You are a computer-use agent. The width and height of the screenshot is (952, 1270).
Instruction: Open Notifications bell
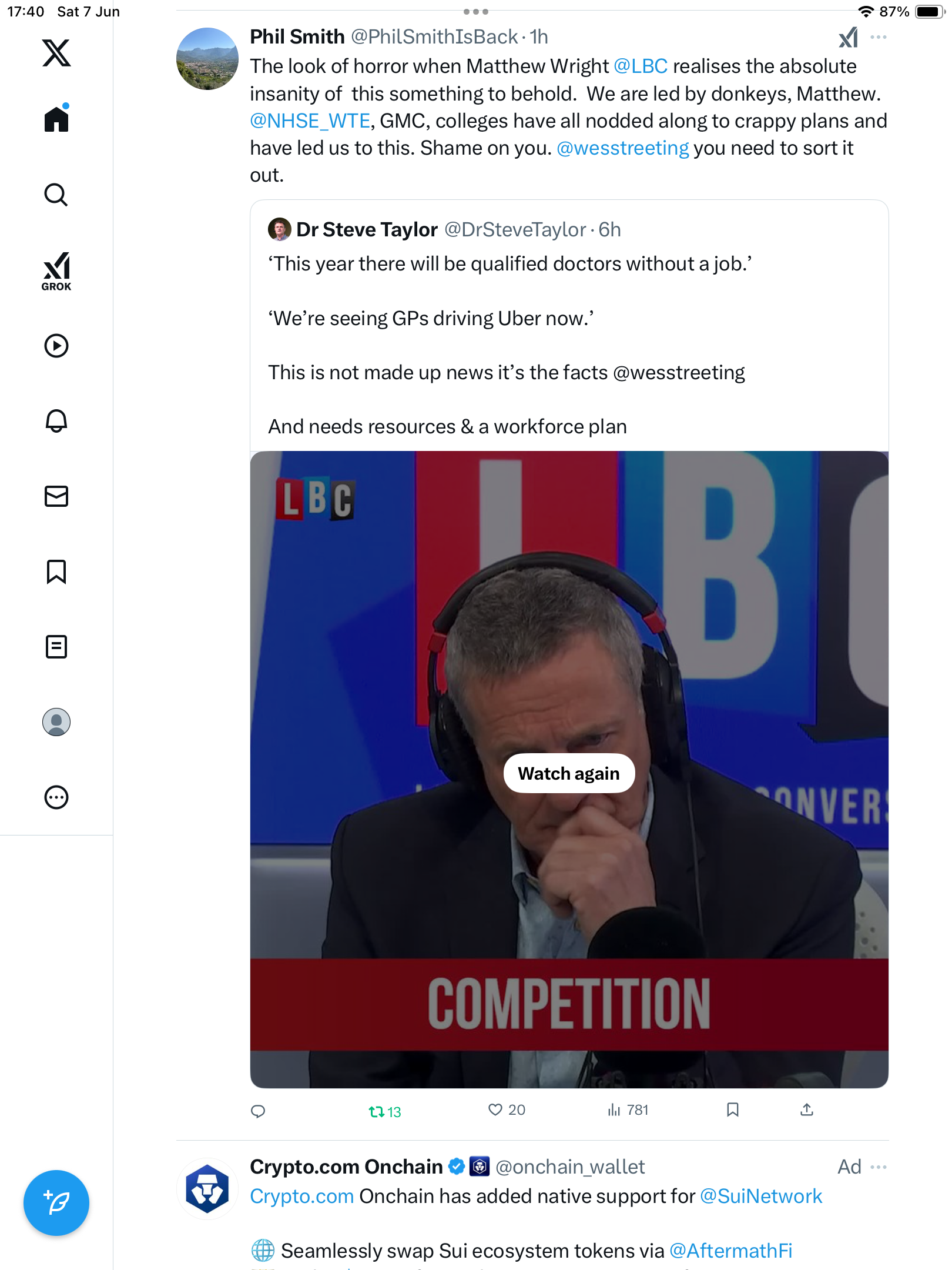56,421
